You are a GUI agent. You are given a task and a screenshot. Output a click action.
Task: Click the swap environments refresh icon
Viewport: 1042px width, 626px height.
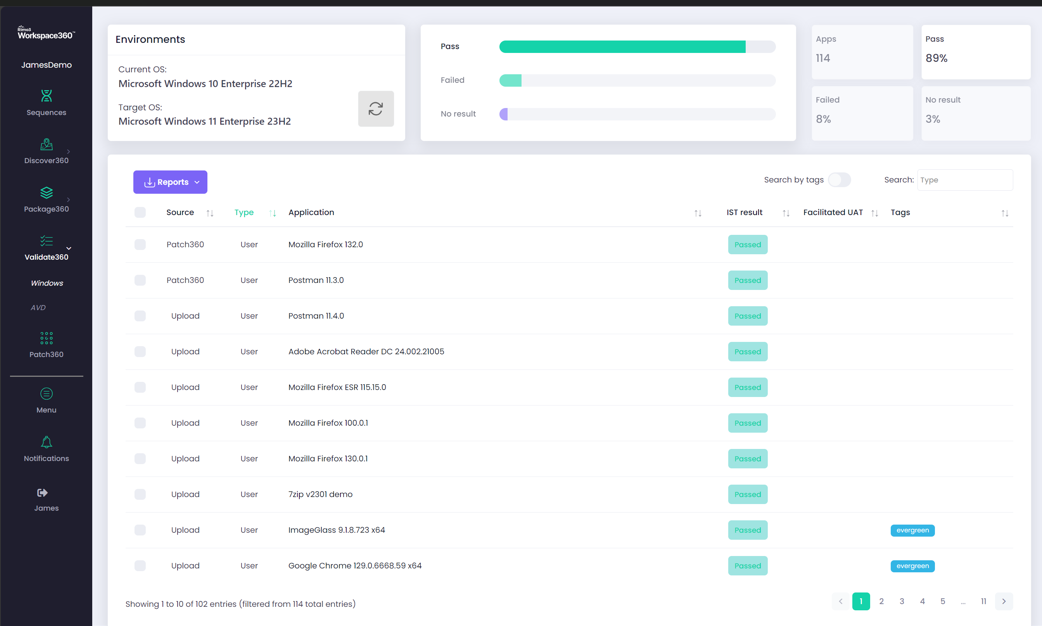tap(376, 109)
